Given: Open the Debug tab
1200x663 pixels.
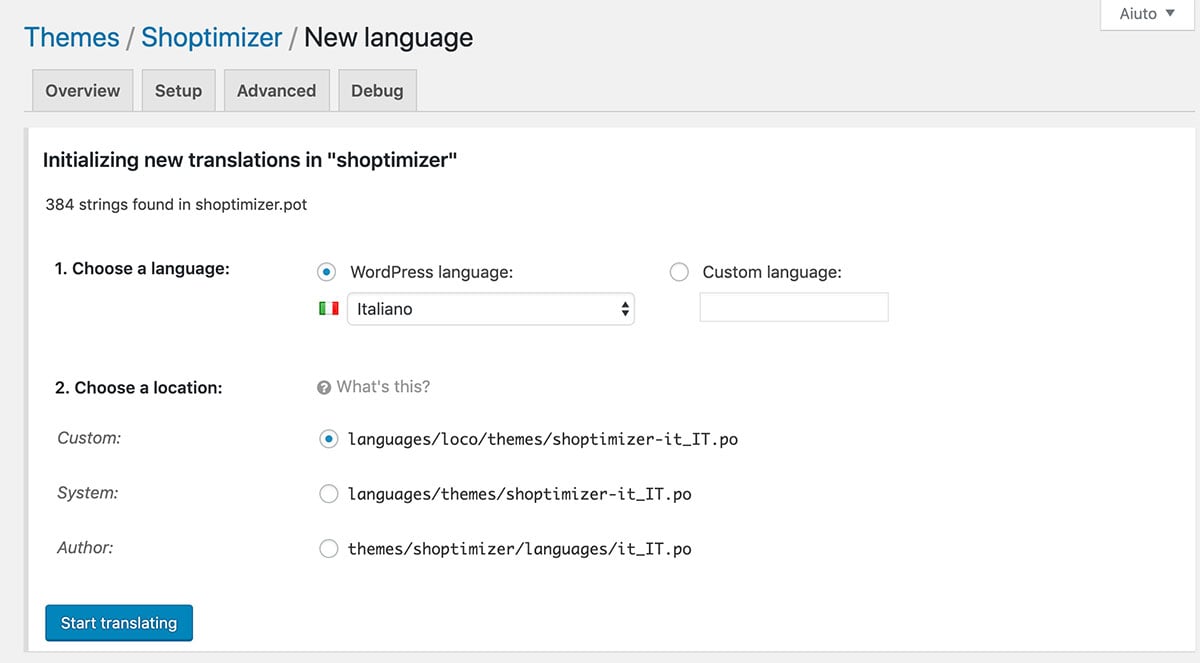Looking at the screenshot, I should coord(377,90).
